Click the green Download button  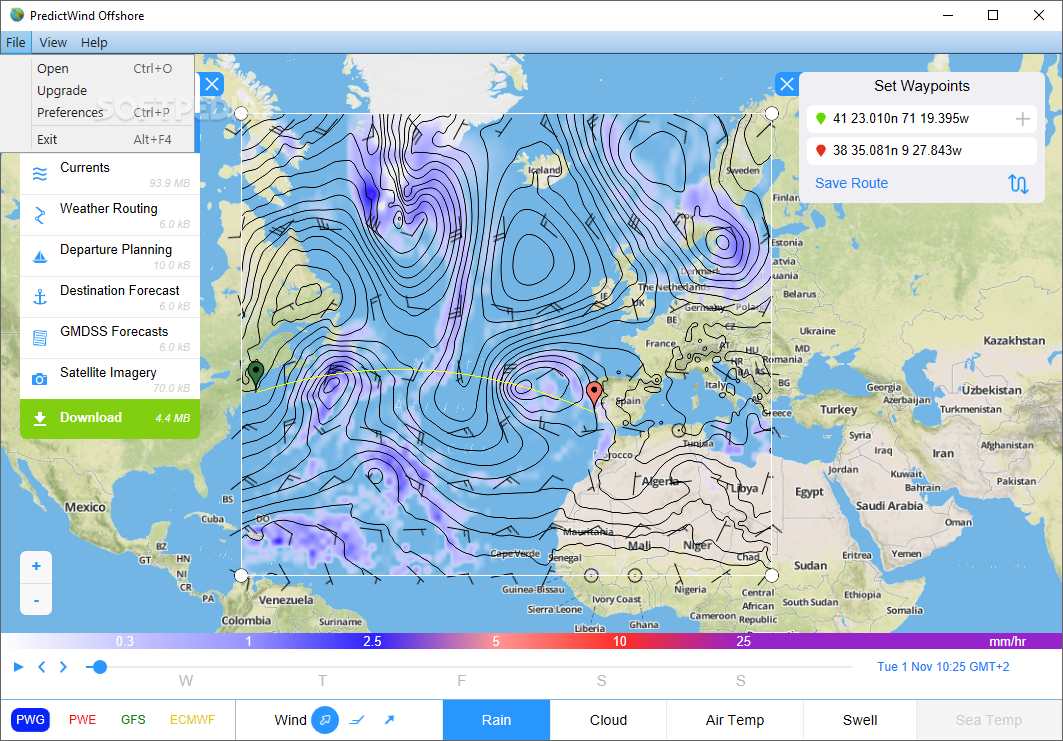click(x=110, y=418)
